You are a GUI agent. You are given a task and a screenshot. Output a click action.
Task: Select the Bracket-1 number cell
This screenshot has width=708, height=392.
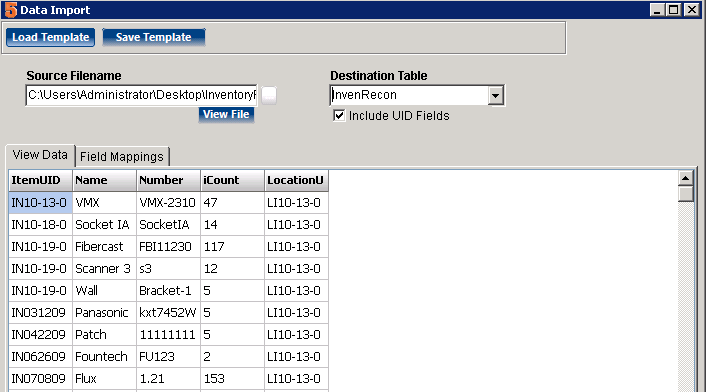pos(168,290)
